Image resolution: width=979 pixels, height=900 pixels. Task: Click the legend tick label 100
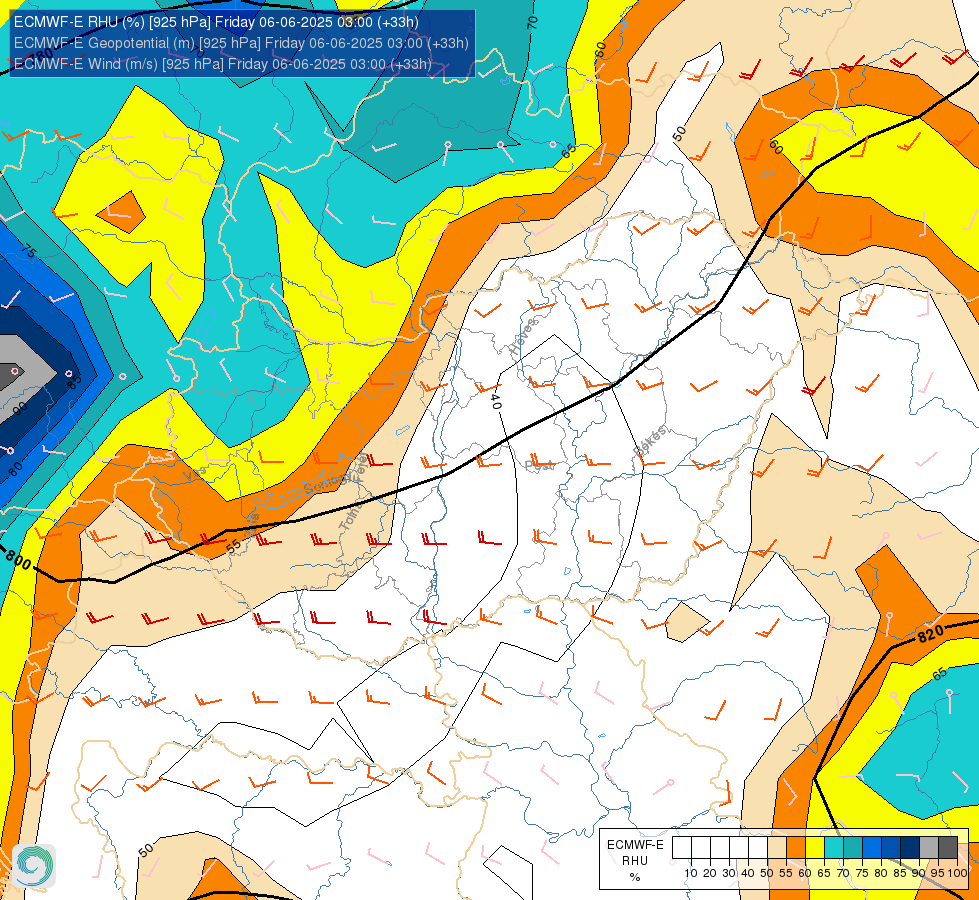tap(957, 873)
